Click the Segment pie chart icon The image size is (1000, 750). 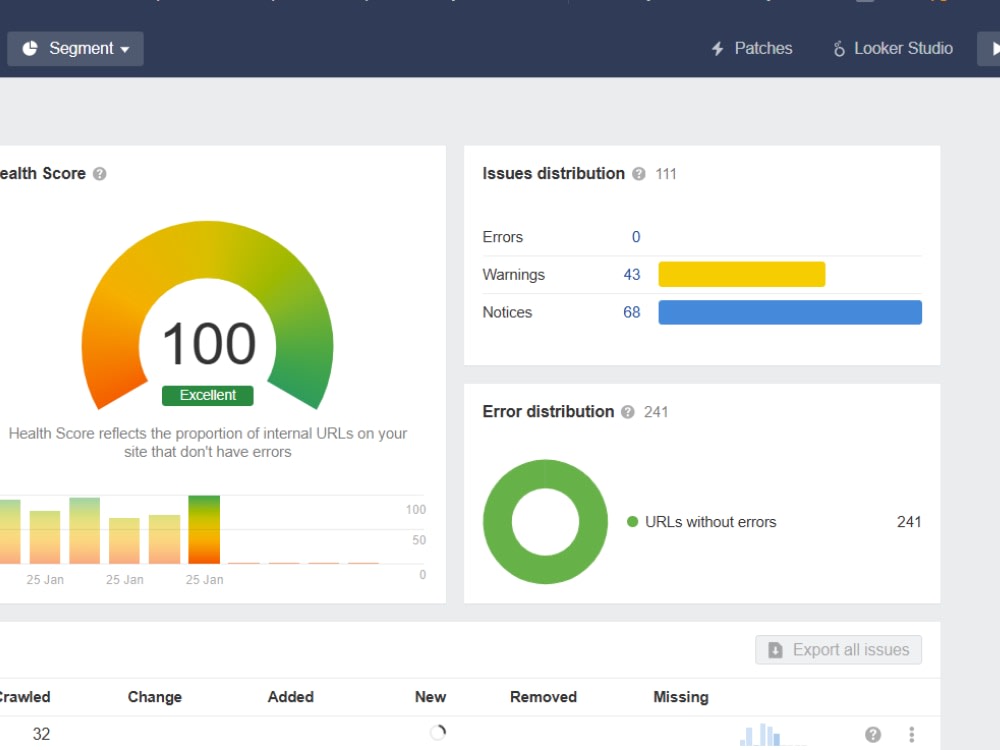point(30,48)
